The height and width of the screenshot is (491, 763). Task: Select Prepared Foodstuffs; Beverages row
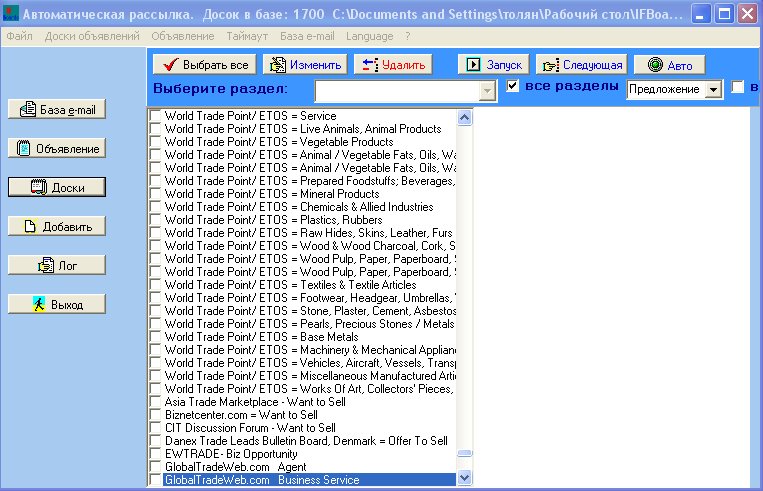(309, 181)
